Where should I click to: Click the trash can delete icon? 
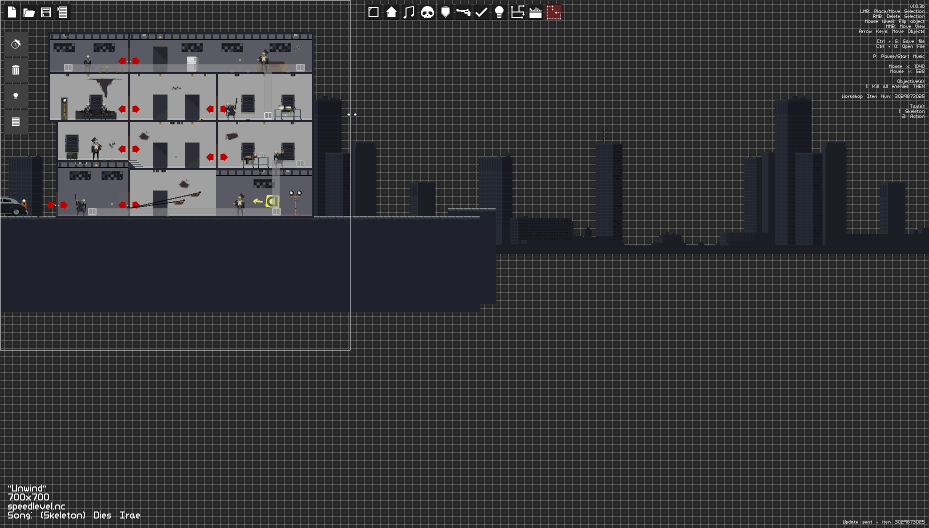tap(16, 70)
